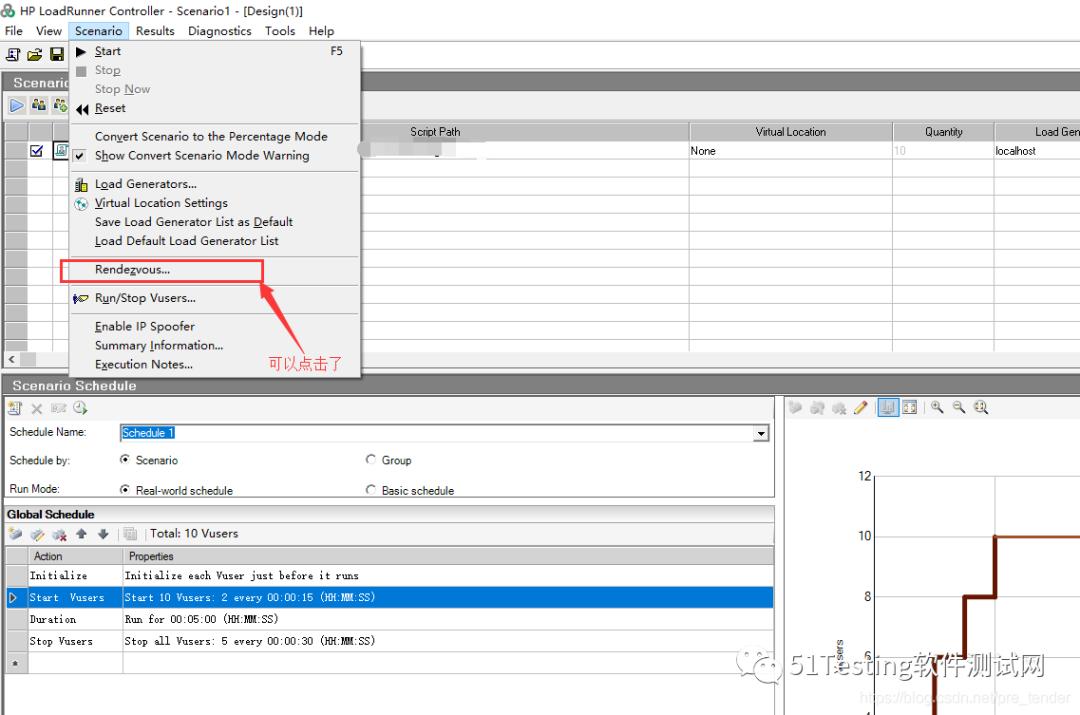Choose Reset from the Scenario menu

215,108
